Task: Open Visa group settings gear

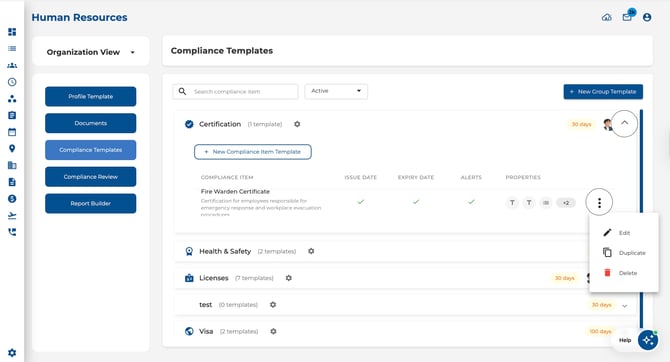Action: pos(273,331)
